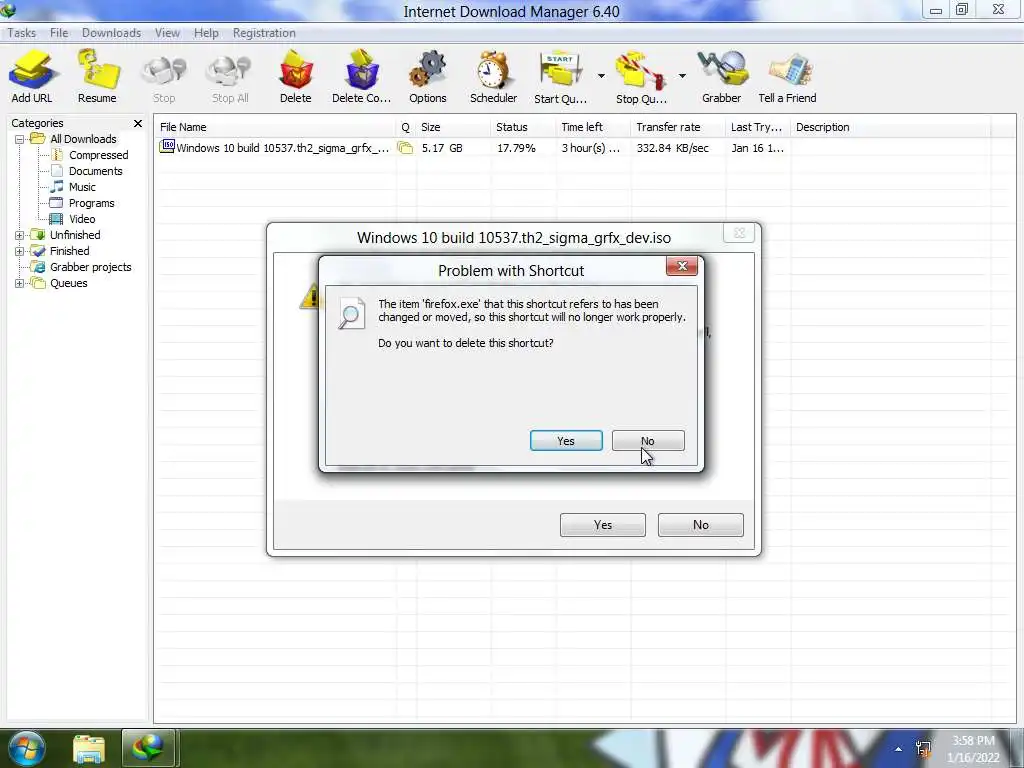
Task: Click the Stop All toolbar icon
Action: (230, 77)
